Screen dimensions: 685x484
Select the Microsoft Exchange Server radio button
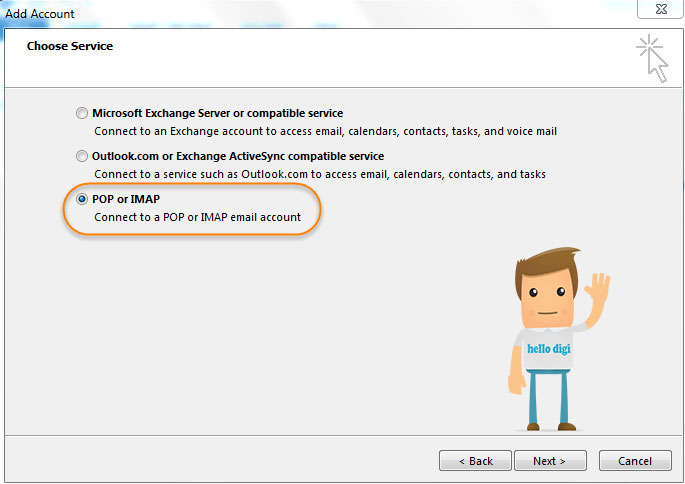click(x=82, y=114)
